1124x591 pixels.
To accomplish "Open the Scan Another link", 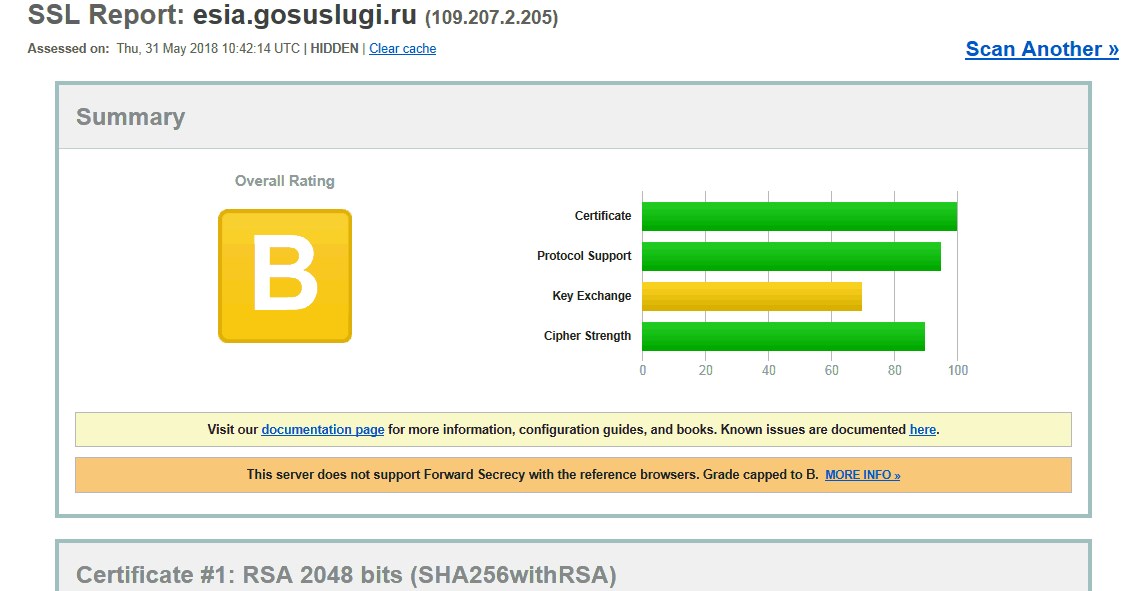I will [x=1042, y=49].
